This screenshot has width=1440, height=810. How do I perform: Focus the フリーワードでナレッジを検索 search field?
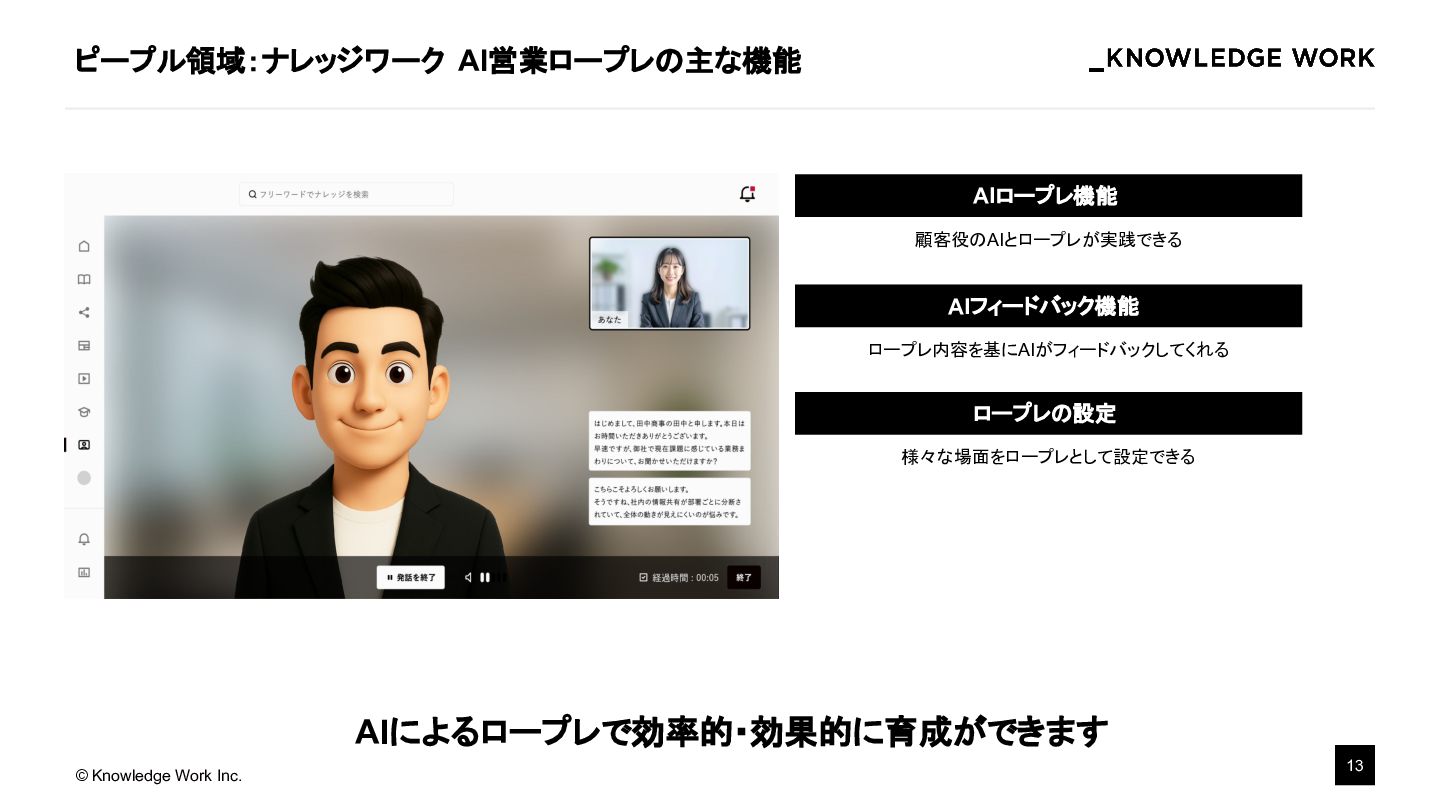coord(346,194)
